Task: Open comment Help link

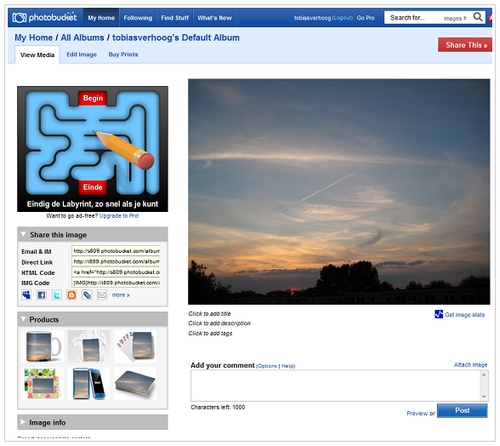Action: point(287,366)
